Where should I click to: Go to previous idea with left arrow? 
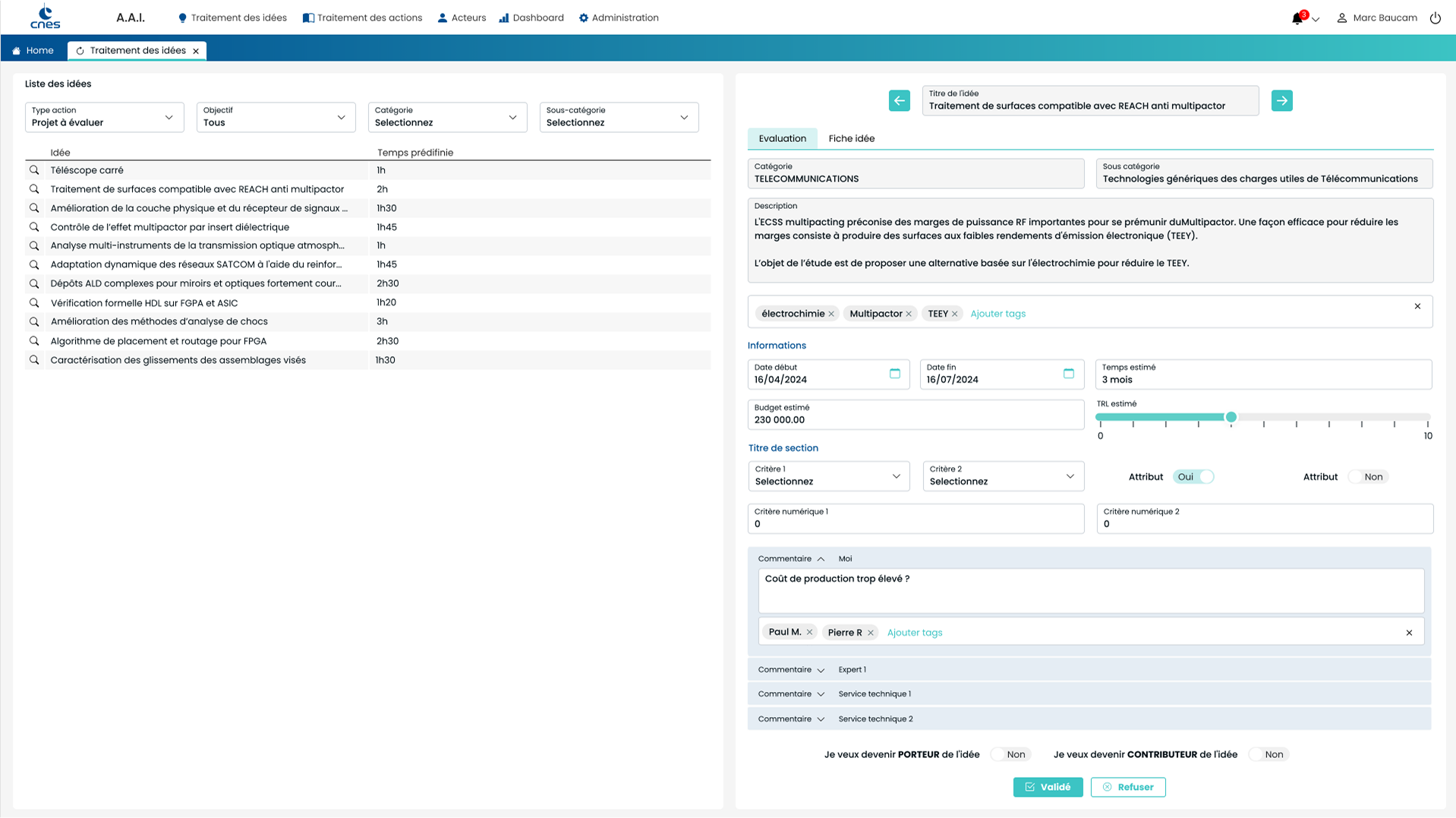tap(899, 100)
